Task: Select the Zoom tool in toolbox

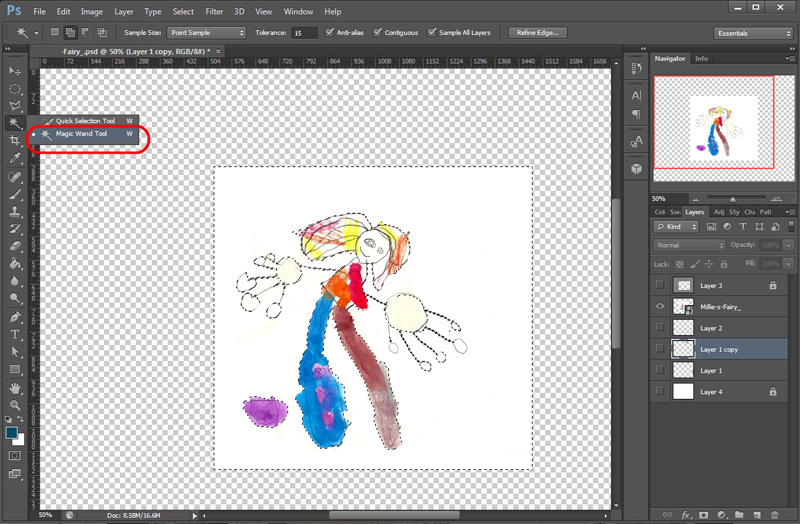Action: (15, 405)
